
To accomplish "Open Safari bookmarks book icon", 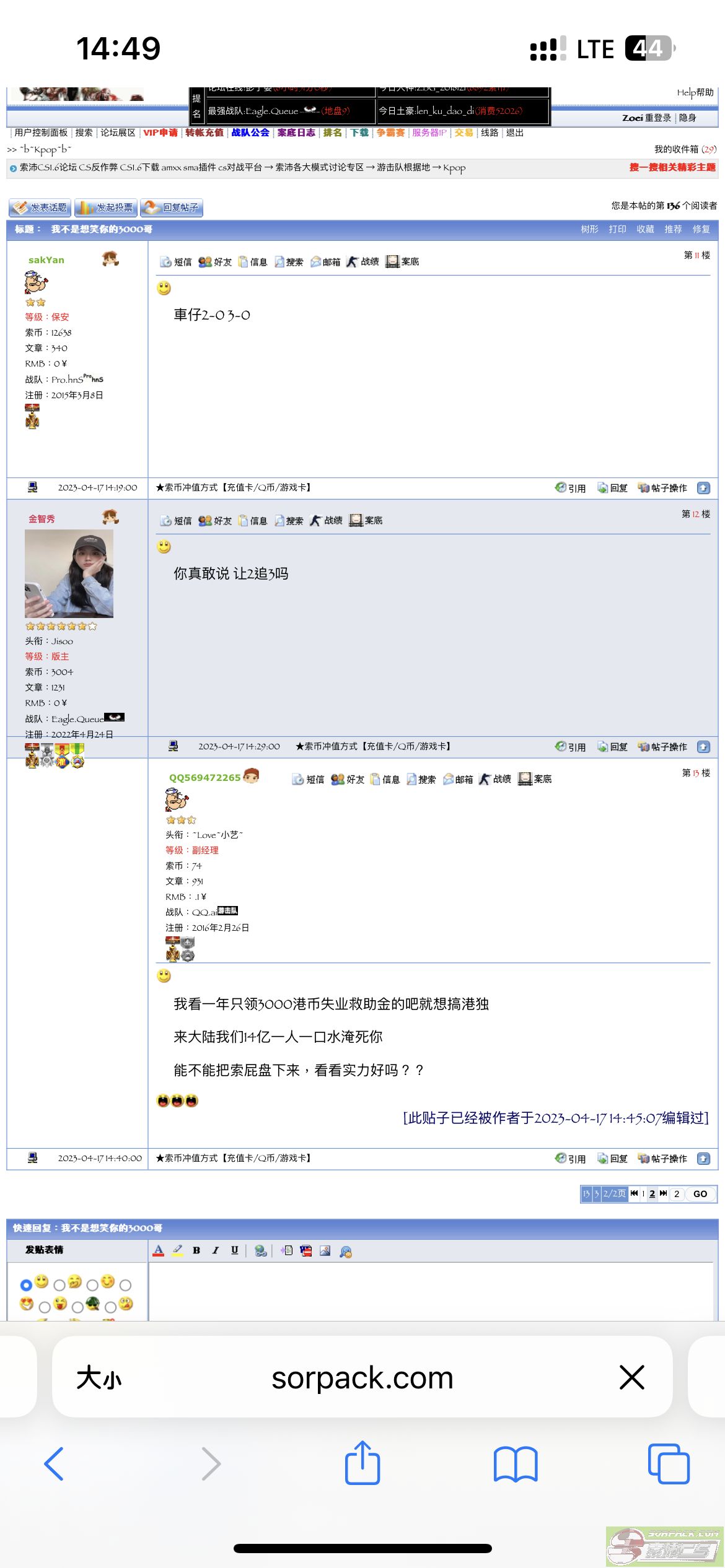I will click(x=516, y=1464).
